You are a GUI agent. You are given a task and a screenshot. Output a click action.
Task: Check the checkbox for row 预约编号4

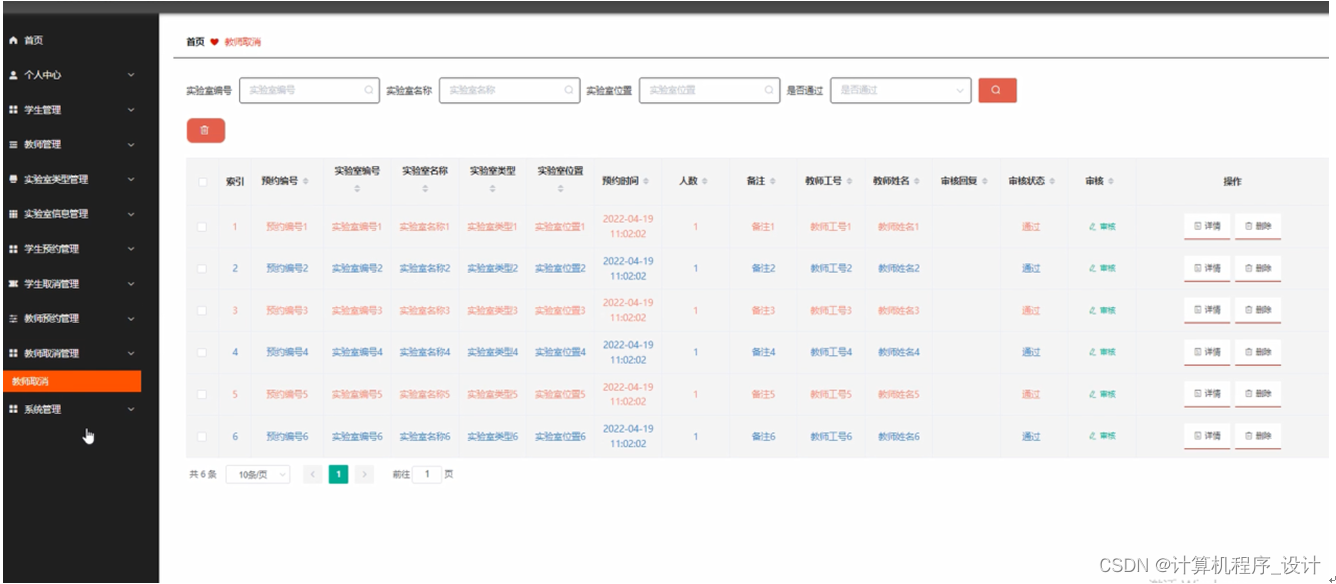coord(202,353)
